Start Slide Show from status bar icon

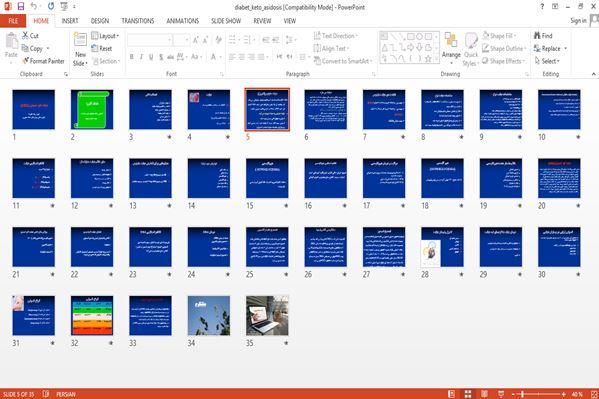(501, 394)
